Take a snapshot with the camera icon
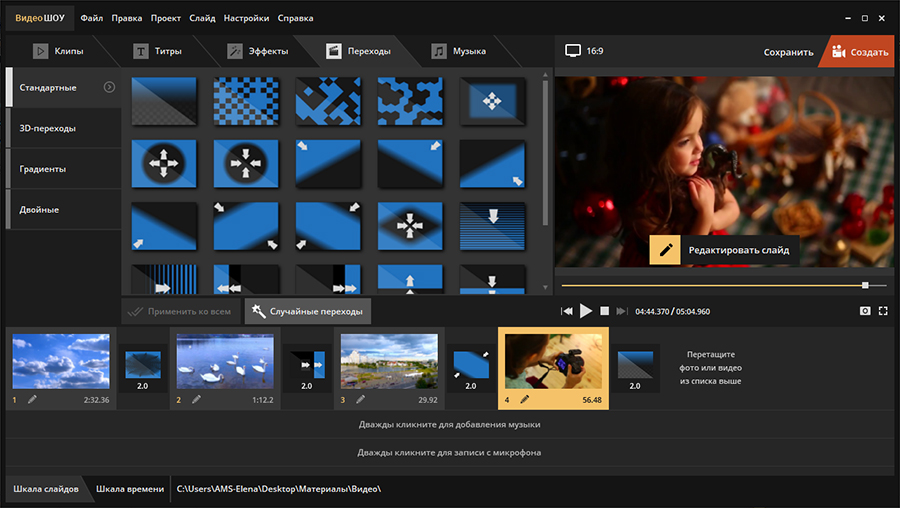The image size is (900, 508). pyautogui.click(x=865, y=311)
